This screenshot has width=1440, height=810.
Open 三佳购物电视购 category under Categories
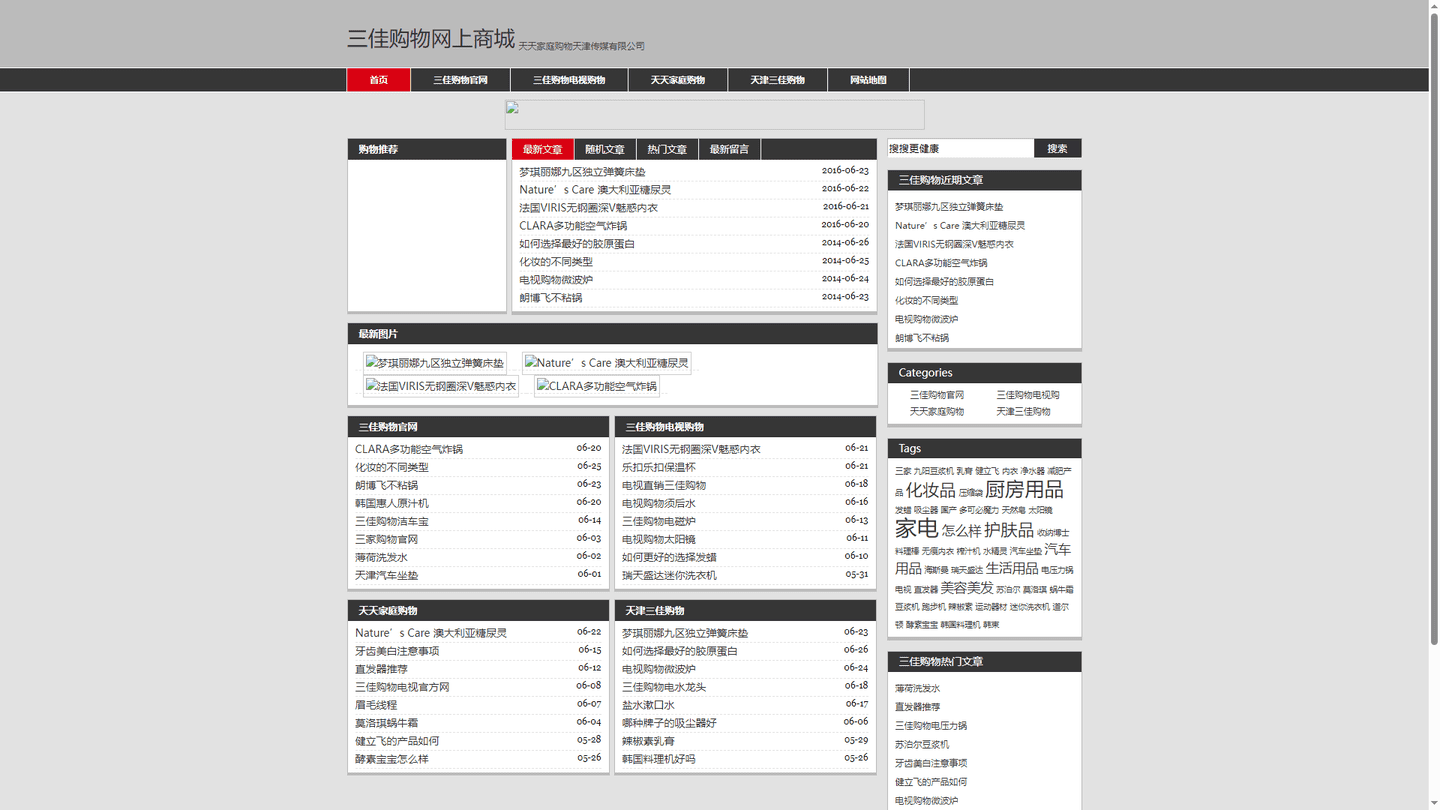(x=1028, y=395)
